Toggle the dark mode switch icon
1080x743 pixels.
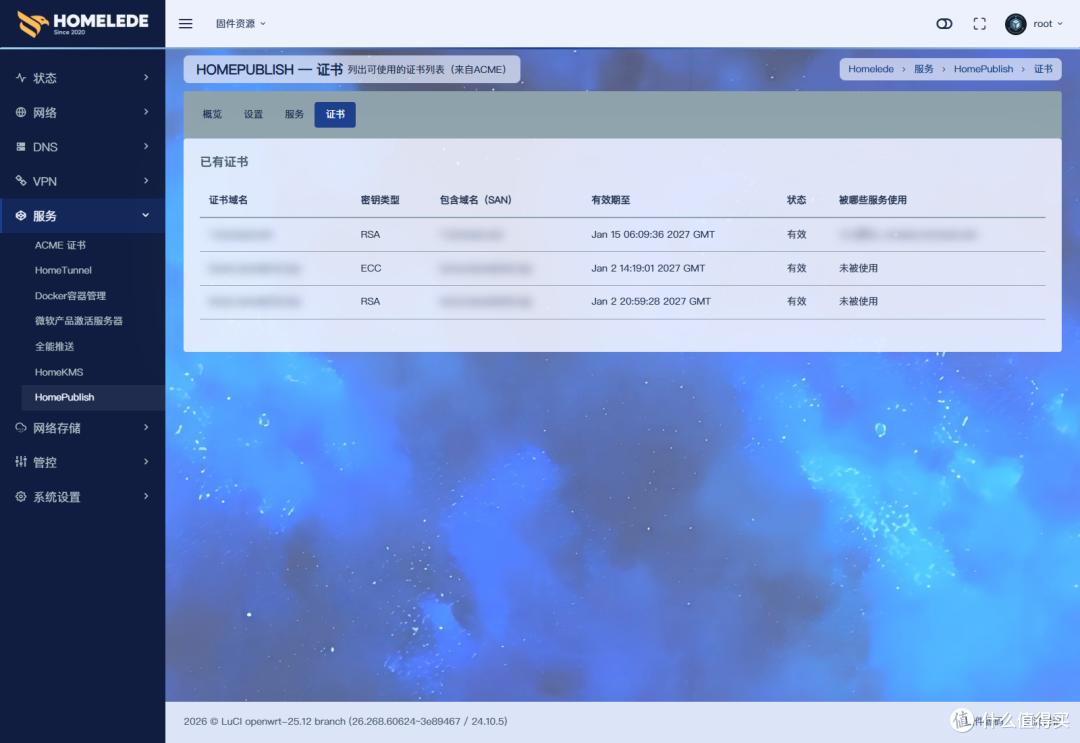(944, 23)
